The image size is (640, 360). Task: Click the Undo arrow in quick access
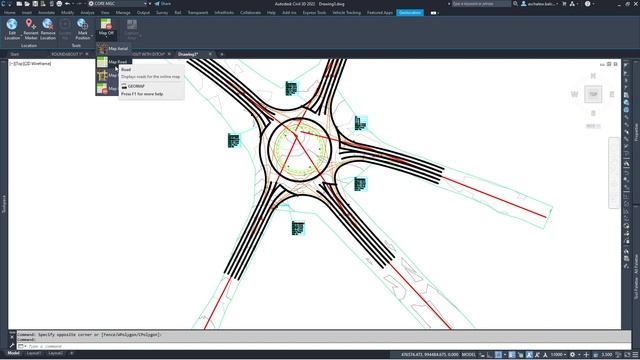(67, 4)
